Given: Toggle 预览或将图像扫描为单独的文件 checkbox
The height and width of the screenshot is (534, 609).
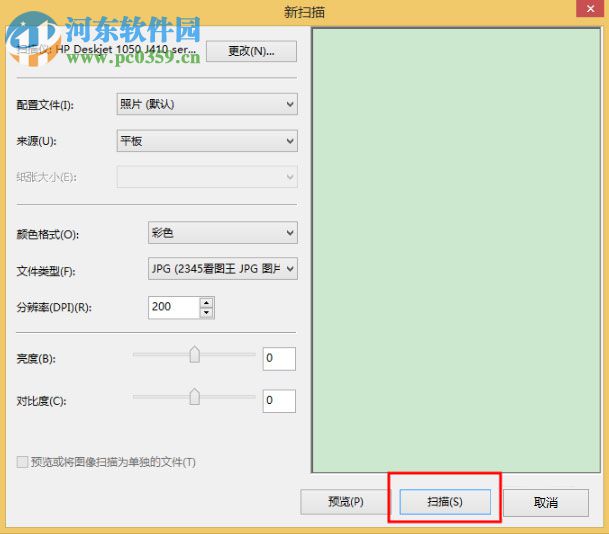Looking at the screenshot, I should tap(22, 462).
